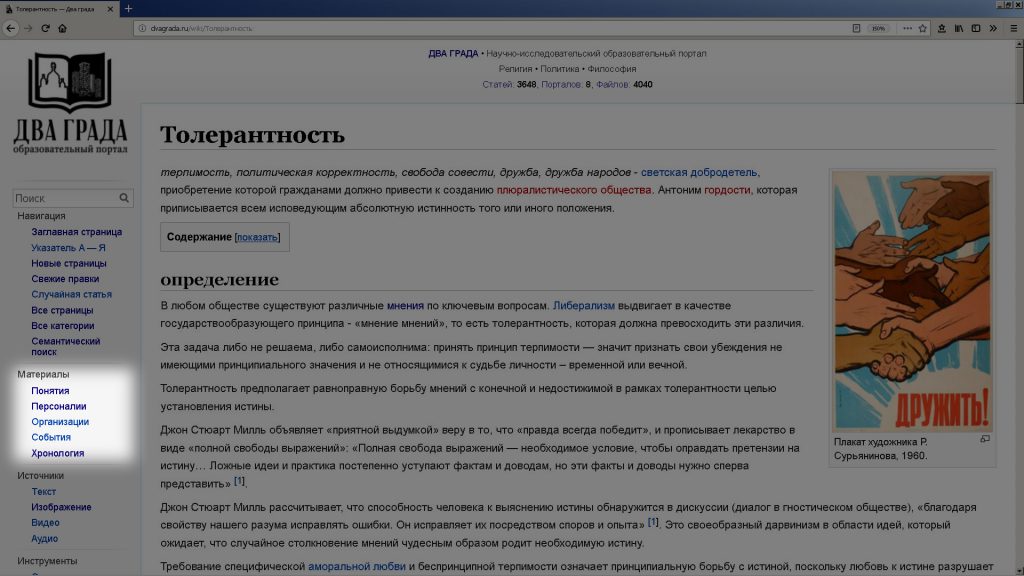Click the browser forward arrow
The height and width of the screenshot is (576, 1024).
(27, 28)
